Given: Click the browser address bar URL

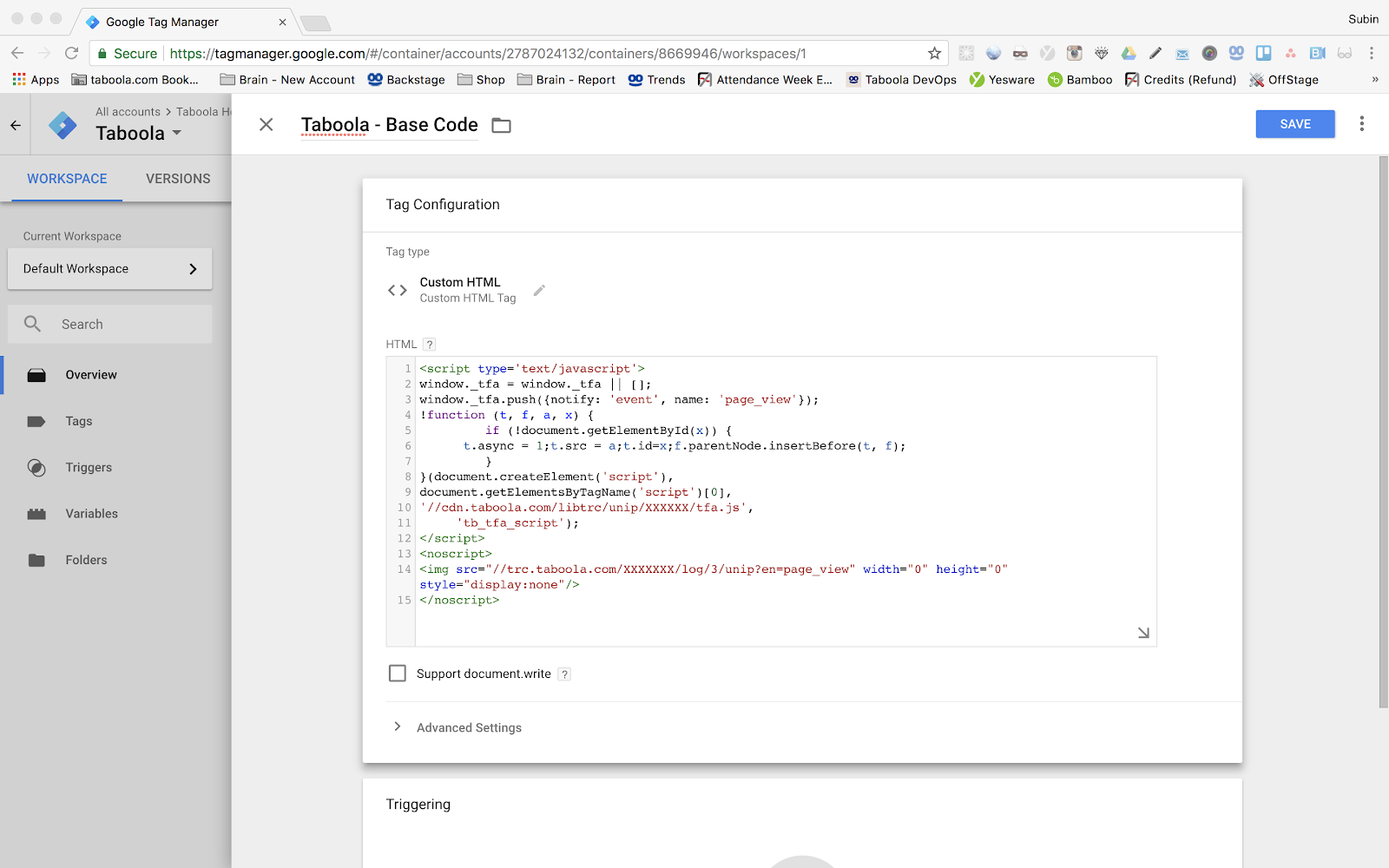Looking at the screenshot, I should coord(488,54).
